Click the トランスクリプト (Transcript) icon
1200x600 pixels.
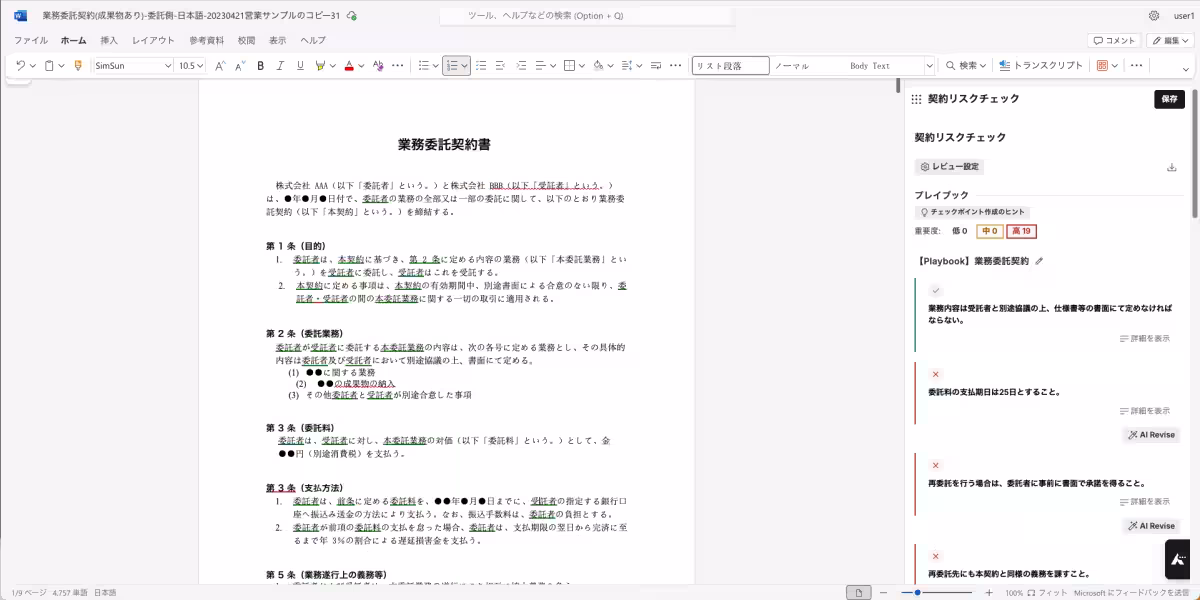[1005, 64]
